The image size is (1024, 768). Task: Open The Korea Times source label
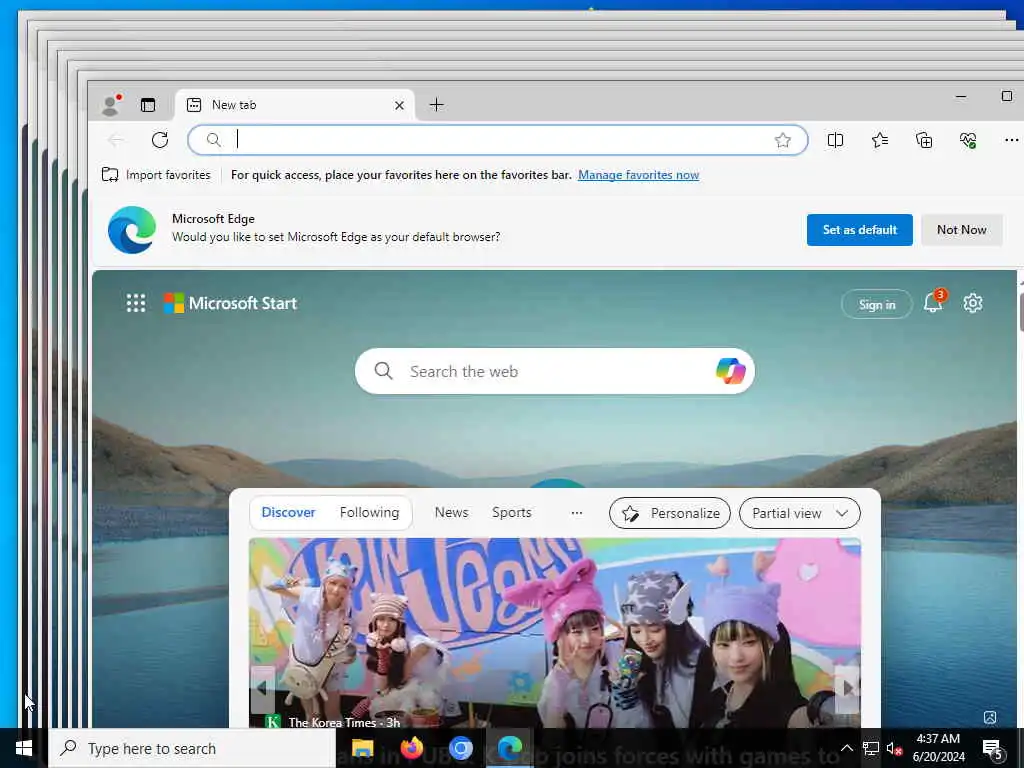click(x=332, y=722)
